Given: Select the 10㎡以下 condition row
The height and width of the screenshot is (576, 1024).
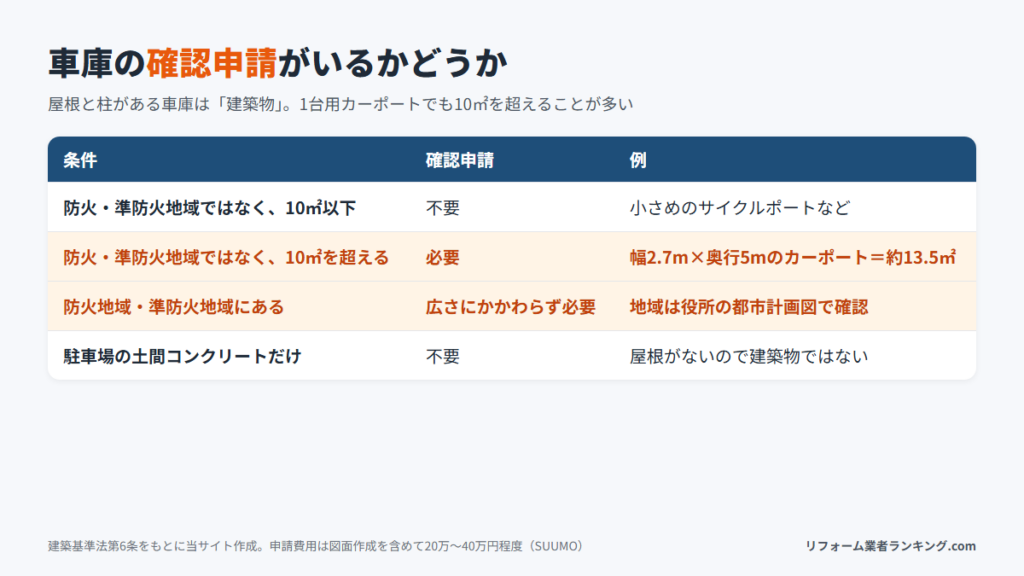Looking at the screenshot, I should click(512, 207).
